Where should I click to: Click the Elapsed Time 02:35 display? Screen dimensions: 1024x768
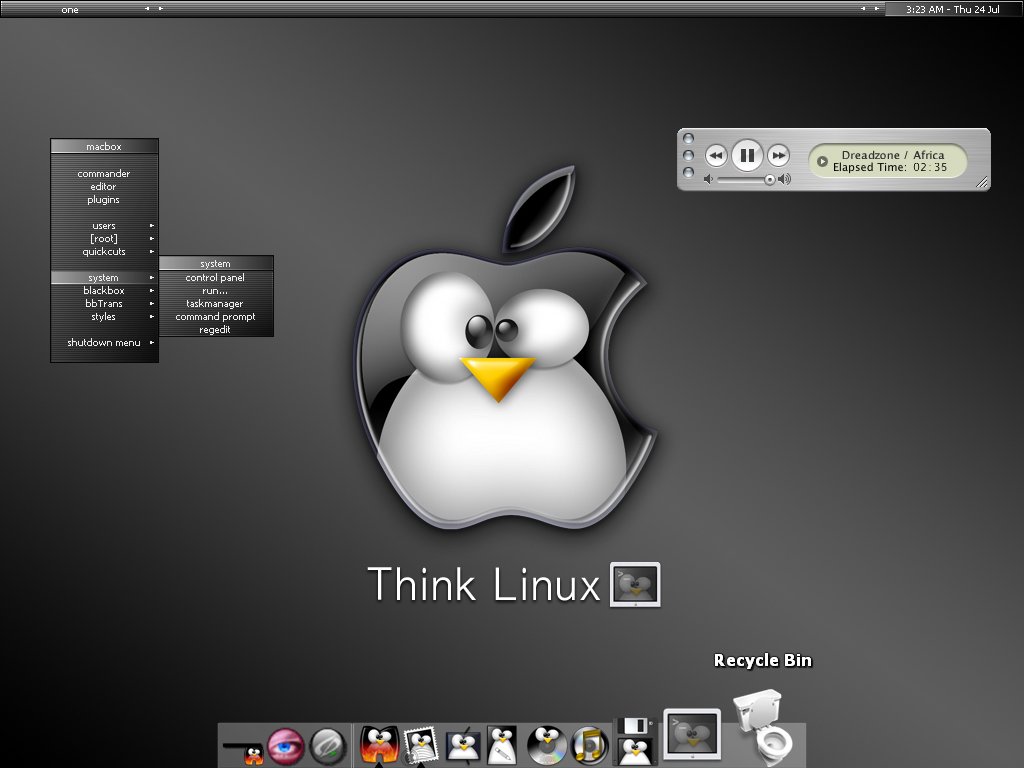pos(889,167)
